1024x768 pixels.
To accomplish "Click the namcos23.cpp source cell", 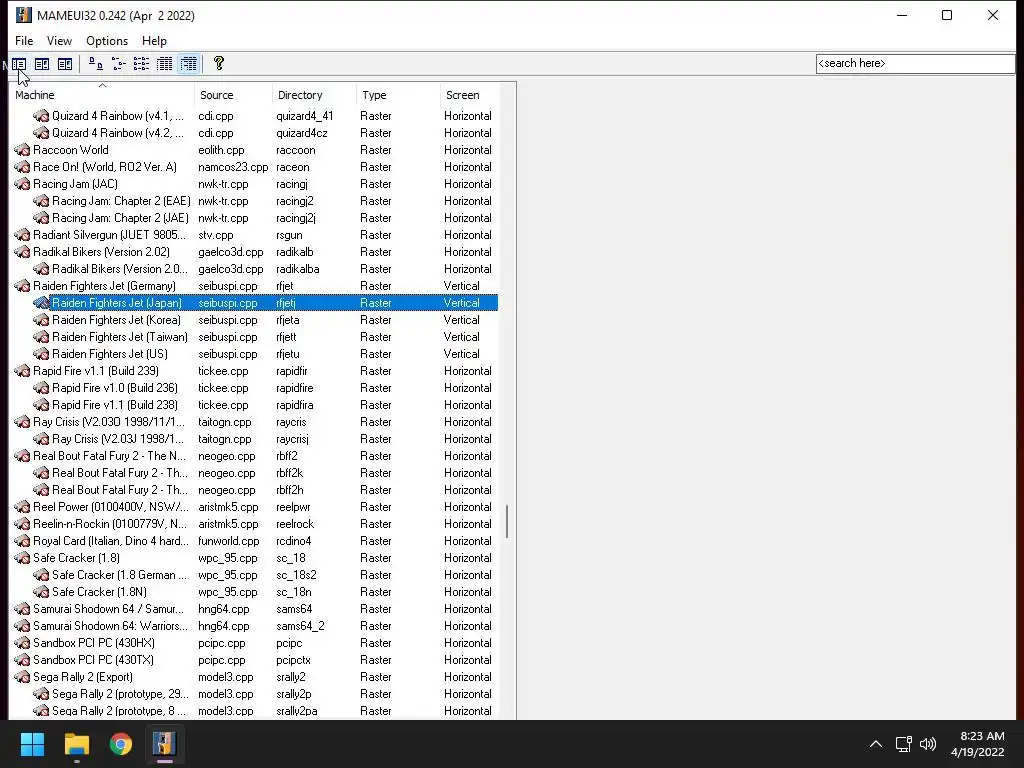I will pos(233,167).
